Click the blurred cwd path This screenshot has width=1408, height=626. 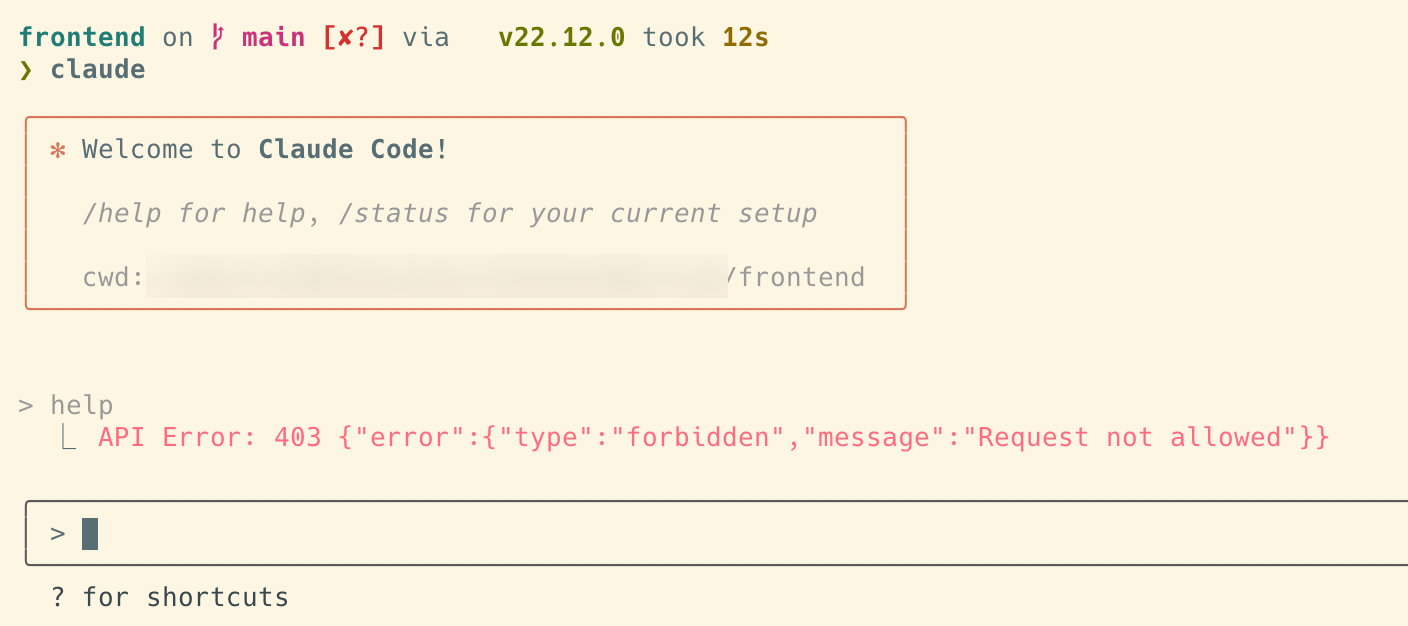pos(437,276)
